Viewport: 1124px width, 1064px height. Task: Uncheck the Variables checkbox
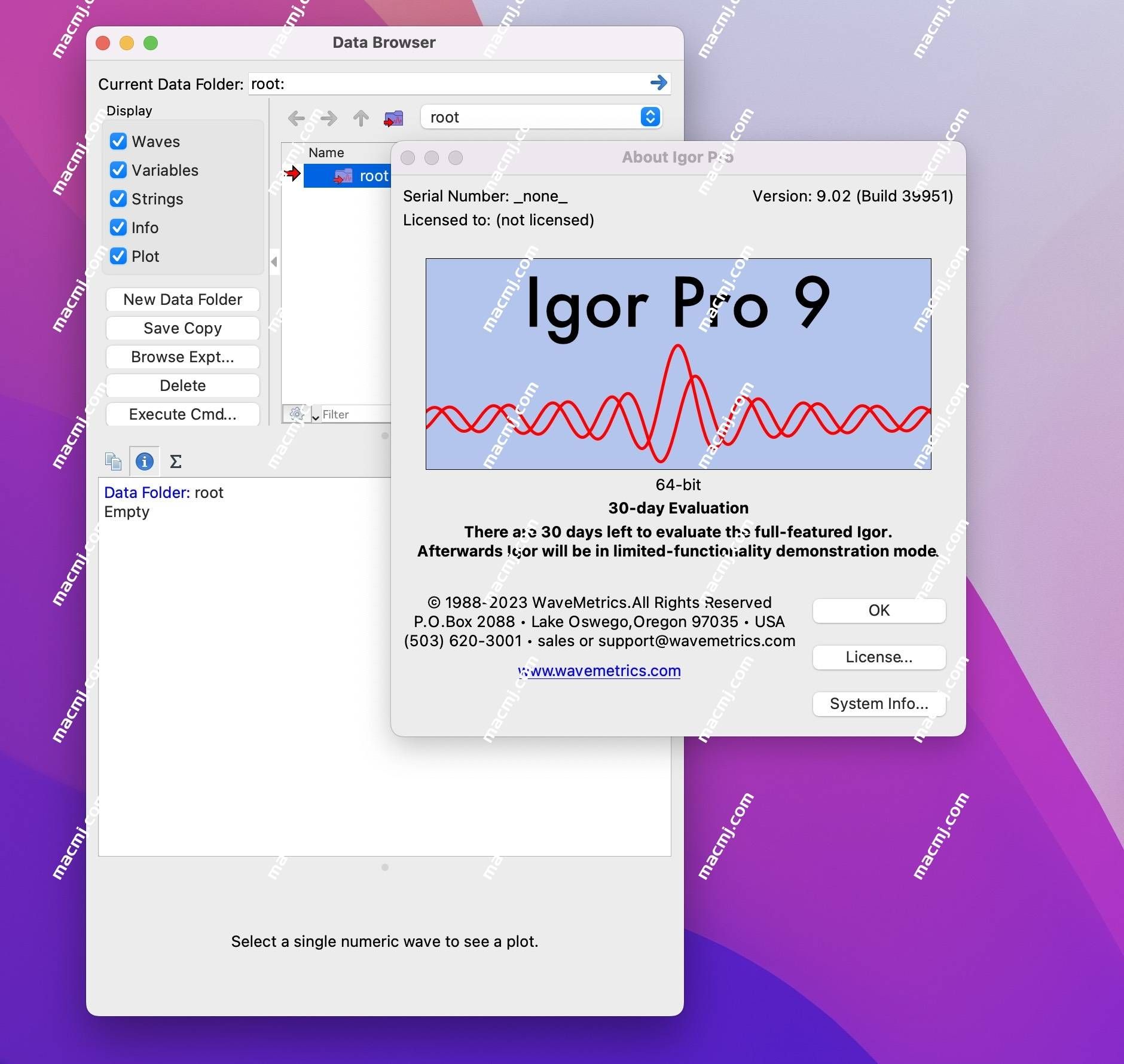(118, 170)
